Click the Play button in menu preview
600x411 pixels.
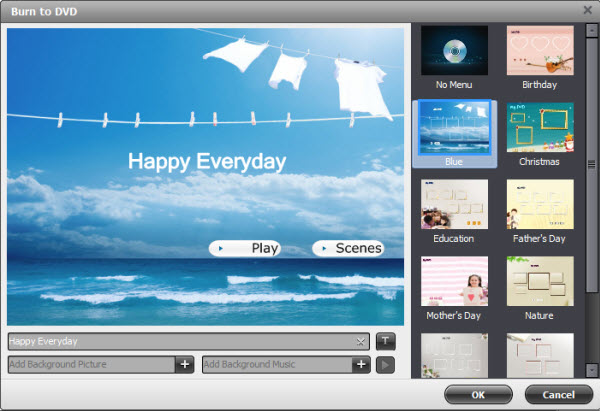245,248
